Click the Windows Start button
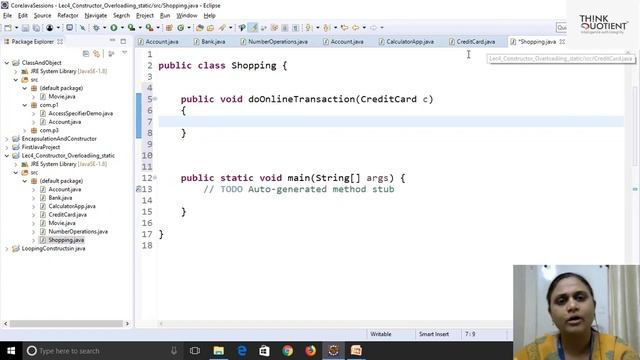Image resolution: width=640 pixels, height=360 pixels. pos(11,351)
